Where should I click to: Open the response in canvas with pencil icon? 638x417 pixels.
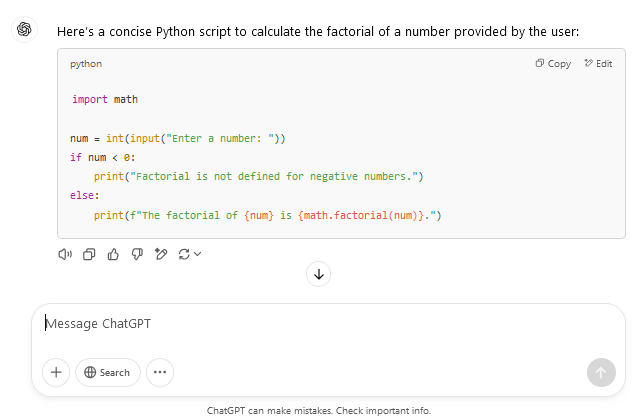pos(161,254)
